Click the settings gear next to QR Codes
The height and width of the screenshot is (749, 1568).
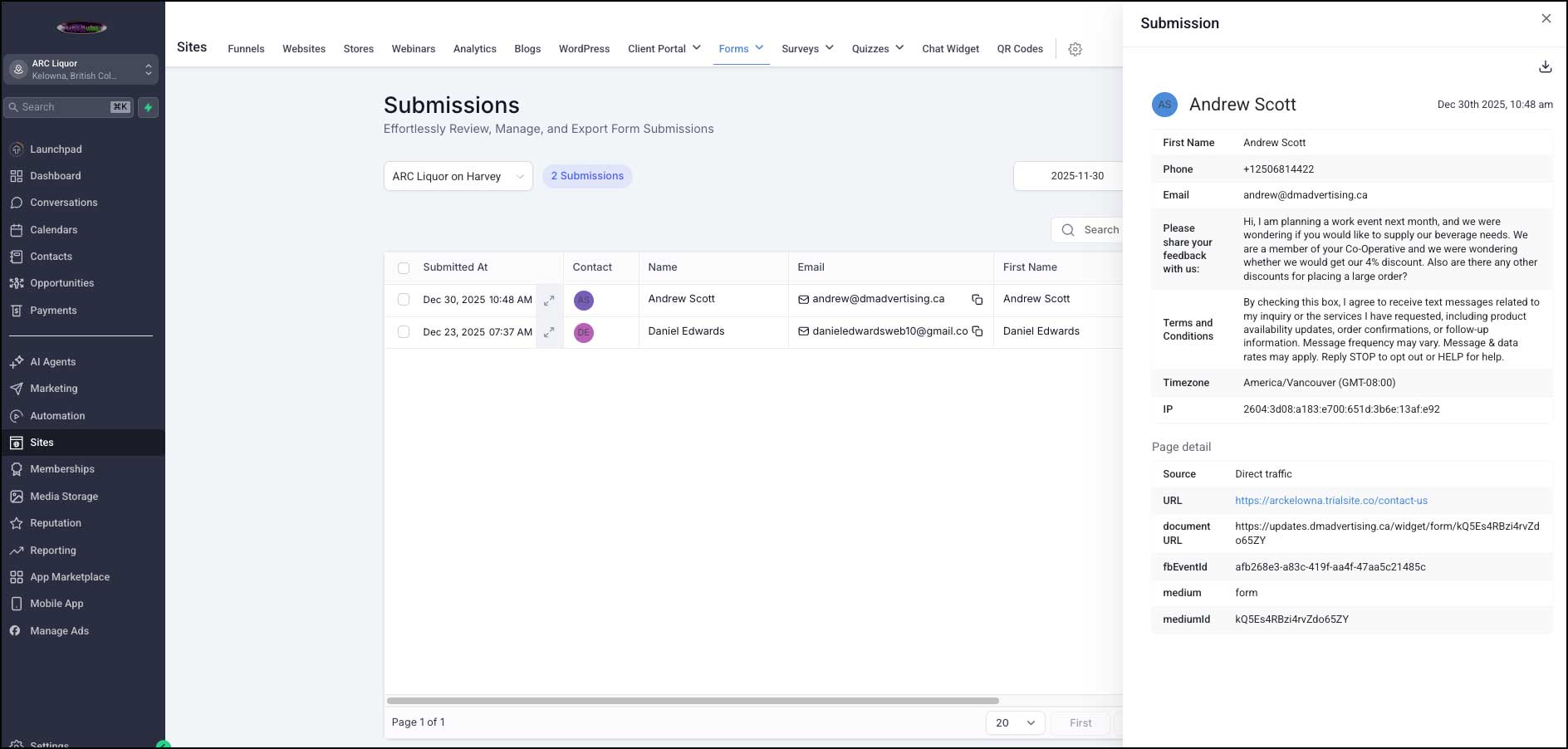(x=1075, y=49)
